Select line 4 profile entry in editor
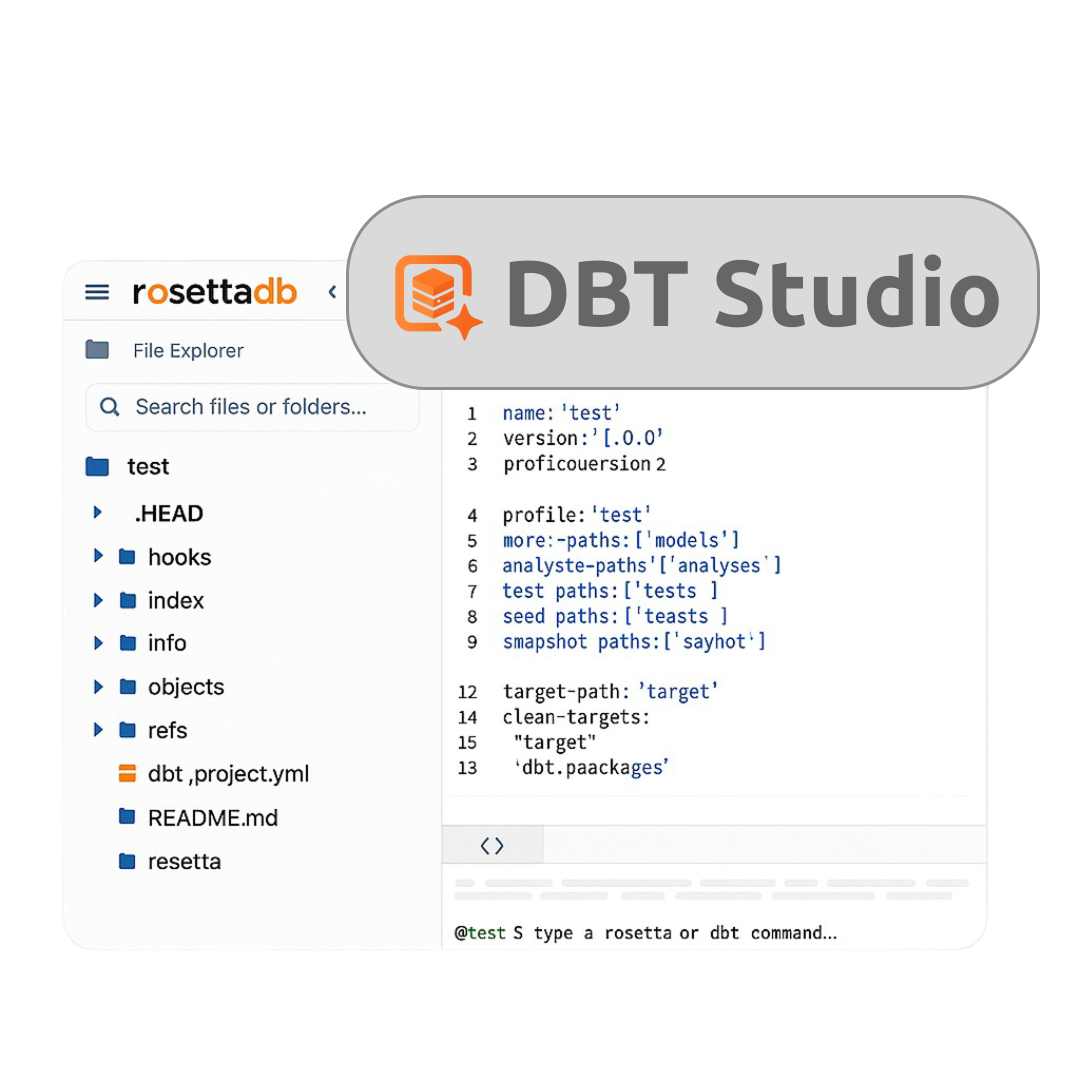This screenshot has height=1080, width=1080. (578, 514)
